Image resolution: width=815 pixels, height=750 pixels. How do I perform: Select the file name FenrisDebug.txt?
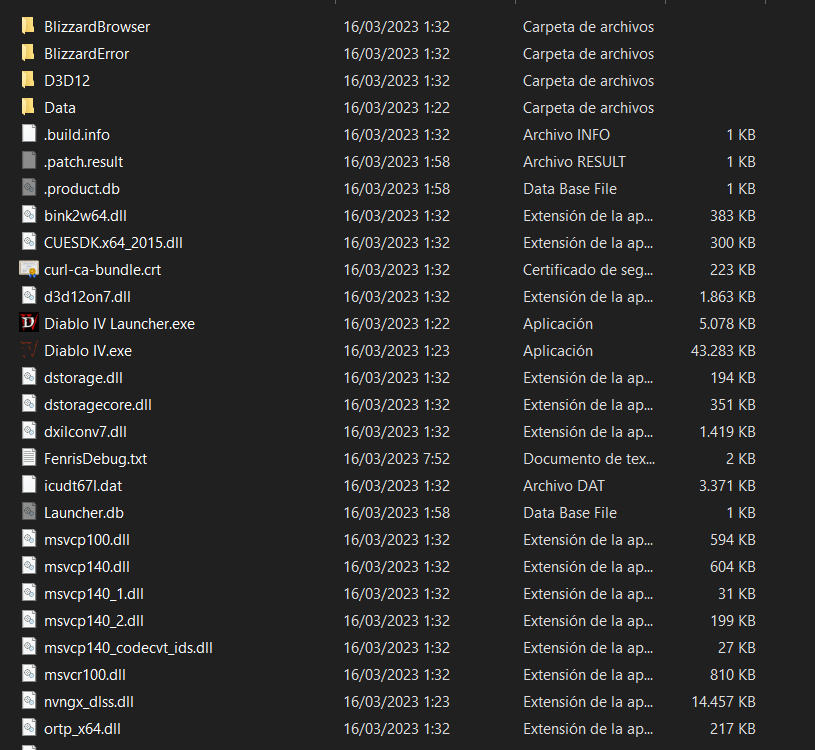(x=96, y=459)
